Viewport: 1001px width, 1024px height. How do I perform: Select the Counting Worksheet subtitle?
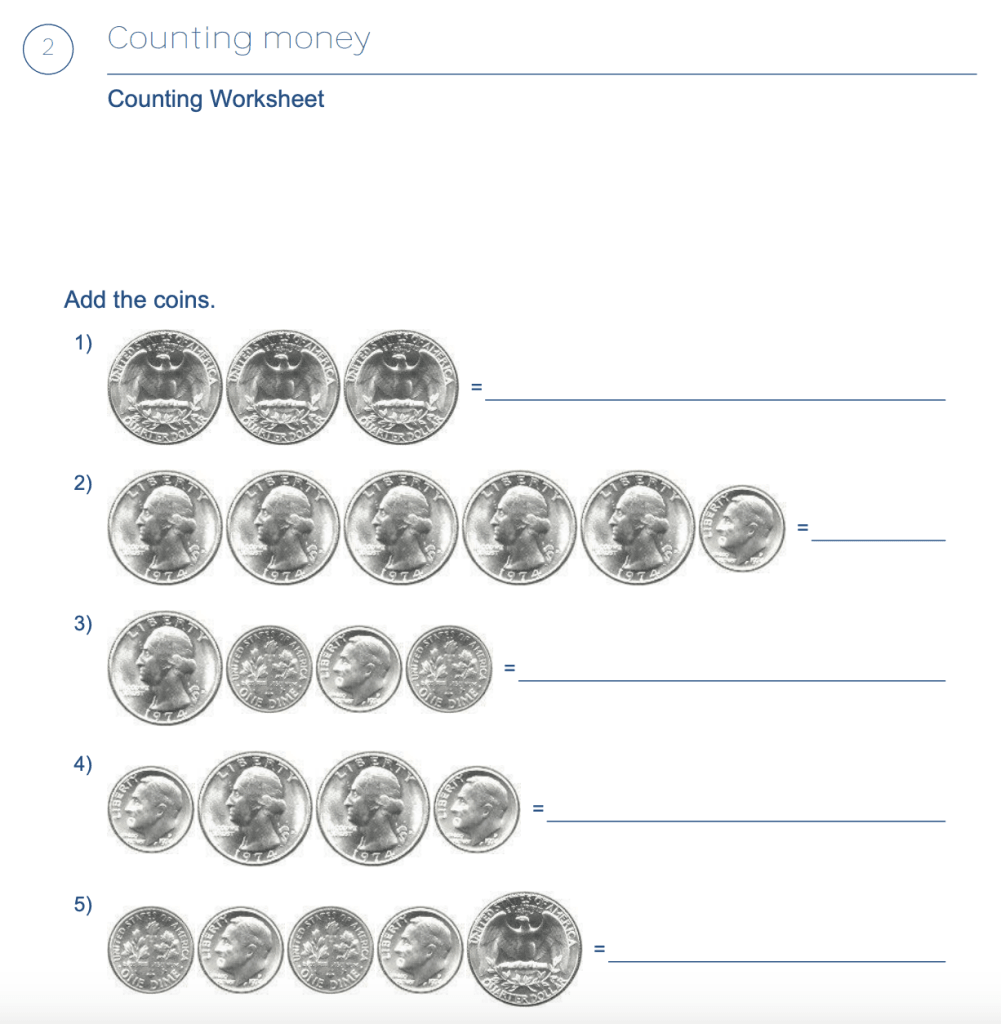tap(215, 99)
